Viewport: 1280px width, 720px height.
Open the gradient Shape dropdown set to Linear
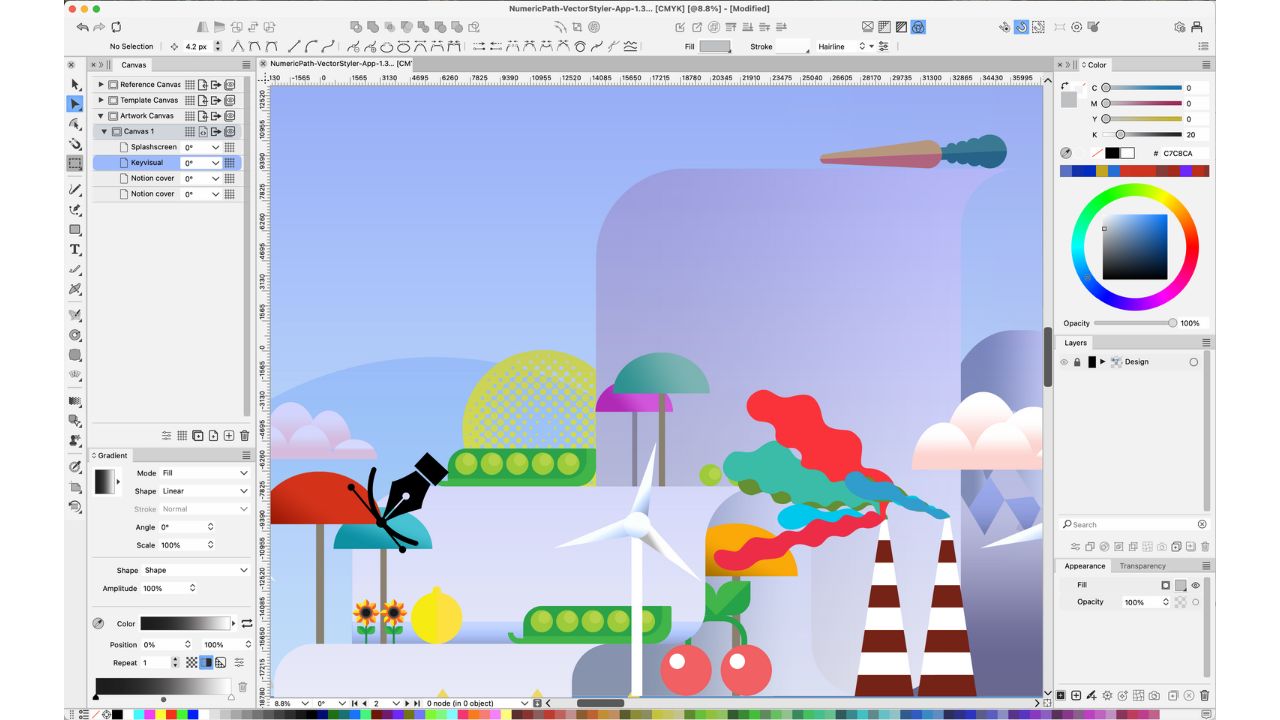click(204, 491)
